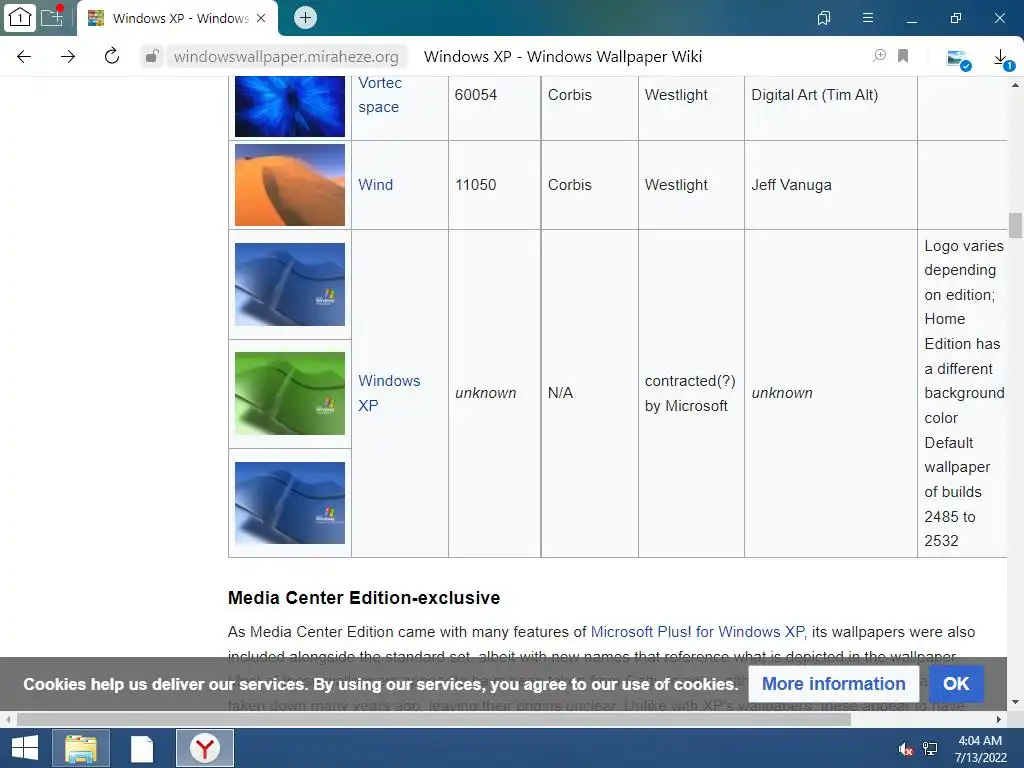Click the windowswallpaper.miraheze.org address field

(286, 57)
